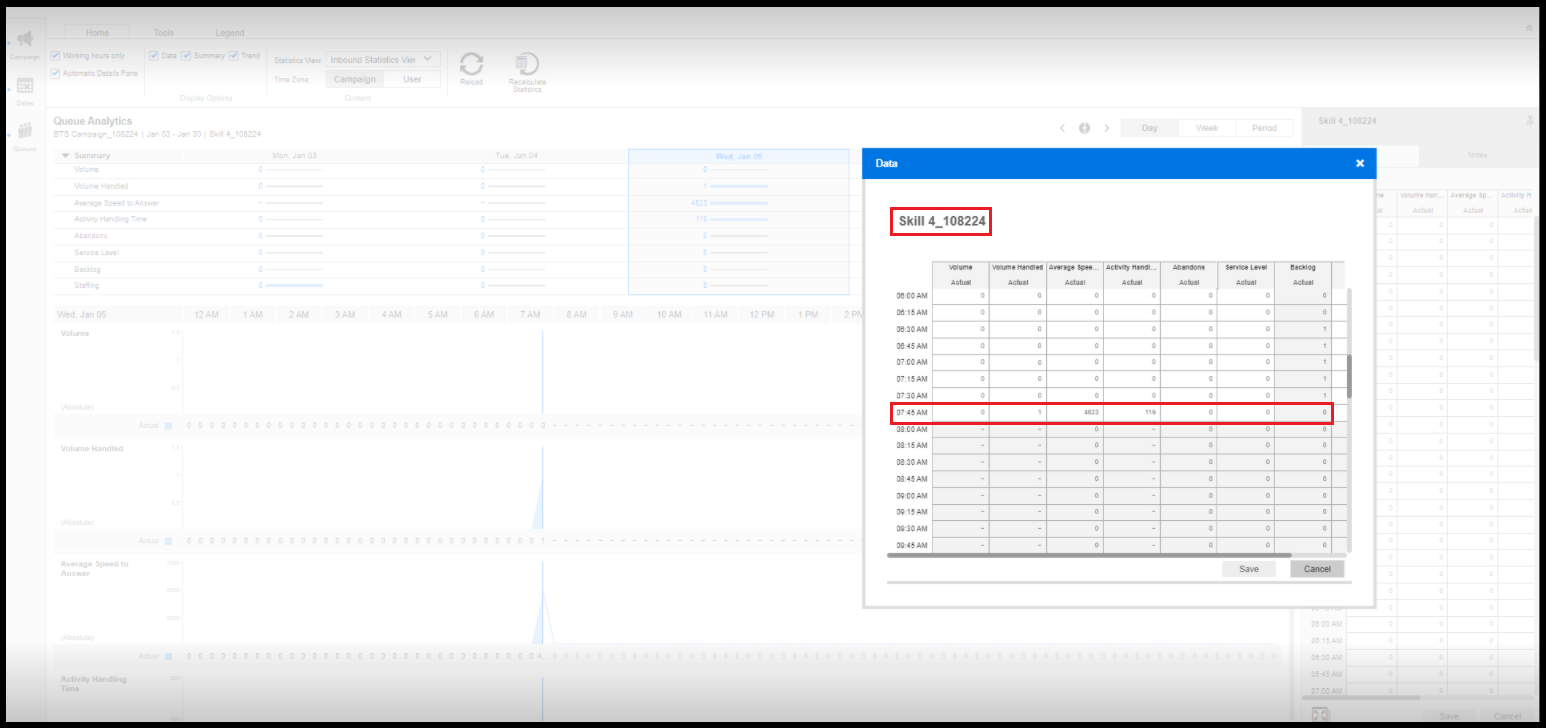
Task: Open the Statistics View dropdown
Action: tap(383, 60)
